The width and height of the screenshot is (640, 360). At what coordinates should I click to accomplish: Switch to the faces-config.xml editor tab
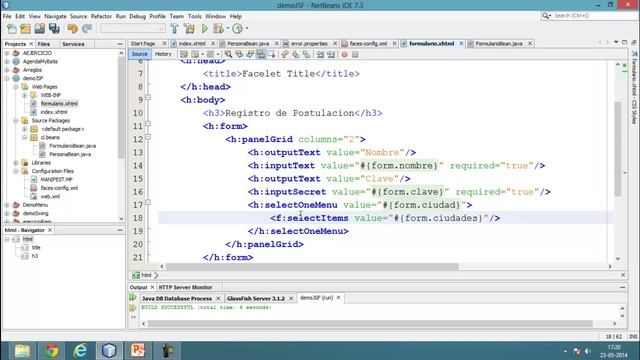point(368,44)
